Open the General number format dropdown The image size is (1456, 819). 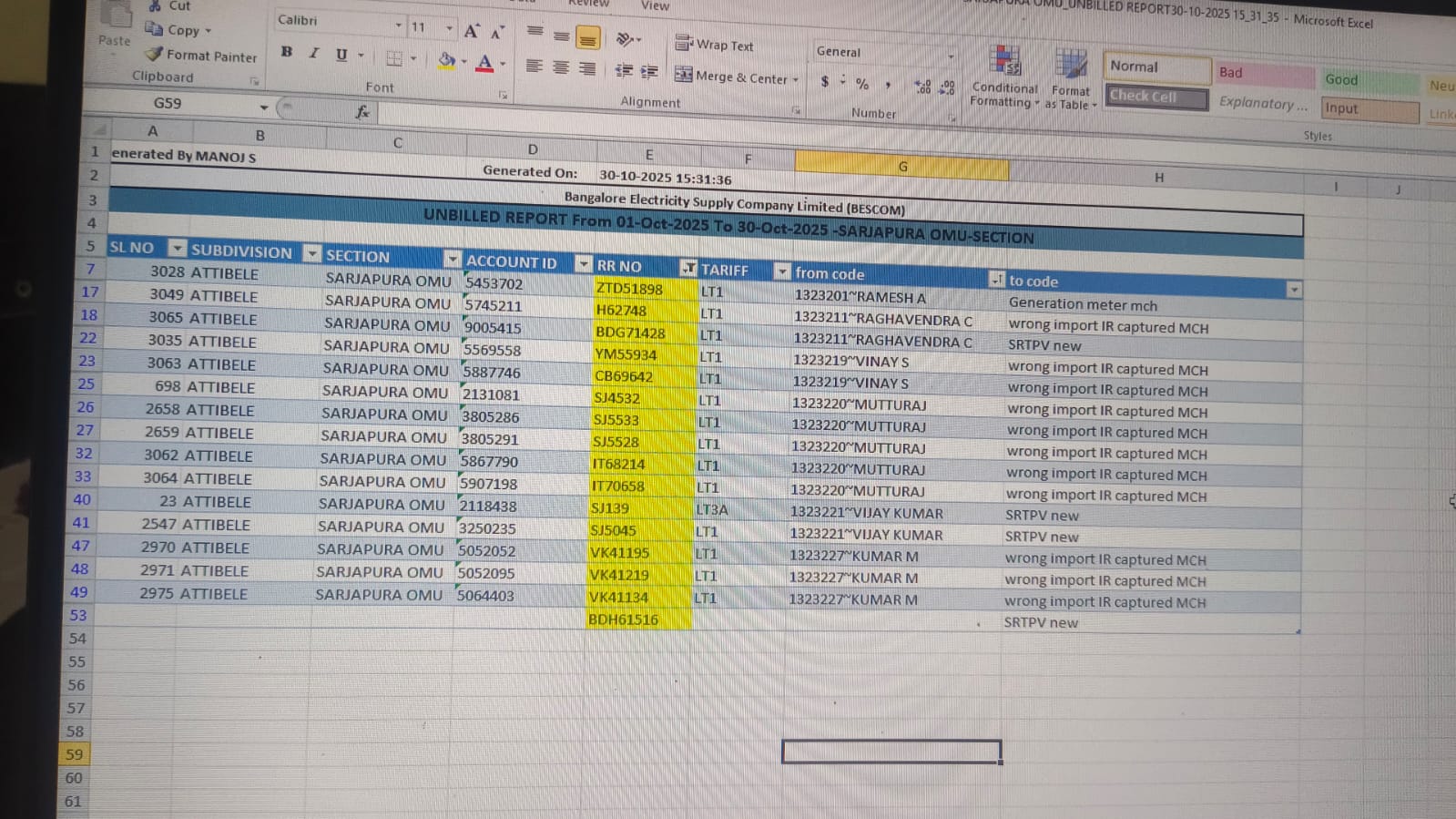point(951,56)
